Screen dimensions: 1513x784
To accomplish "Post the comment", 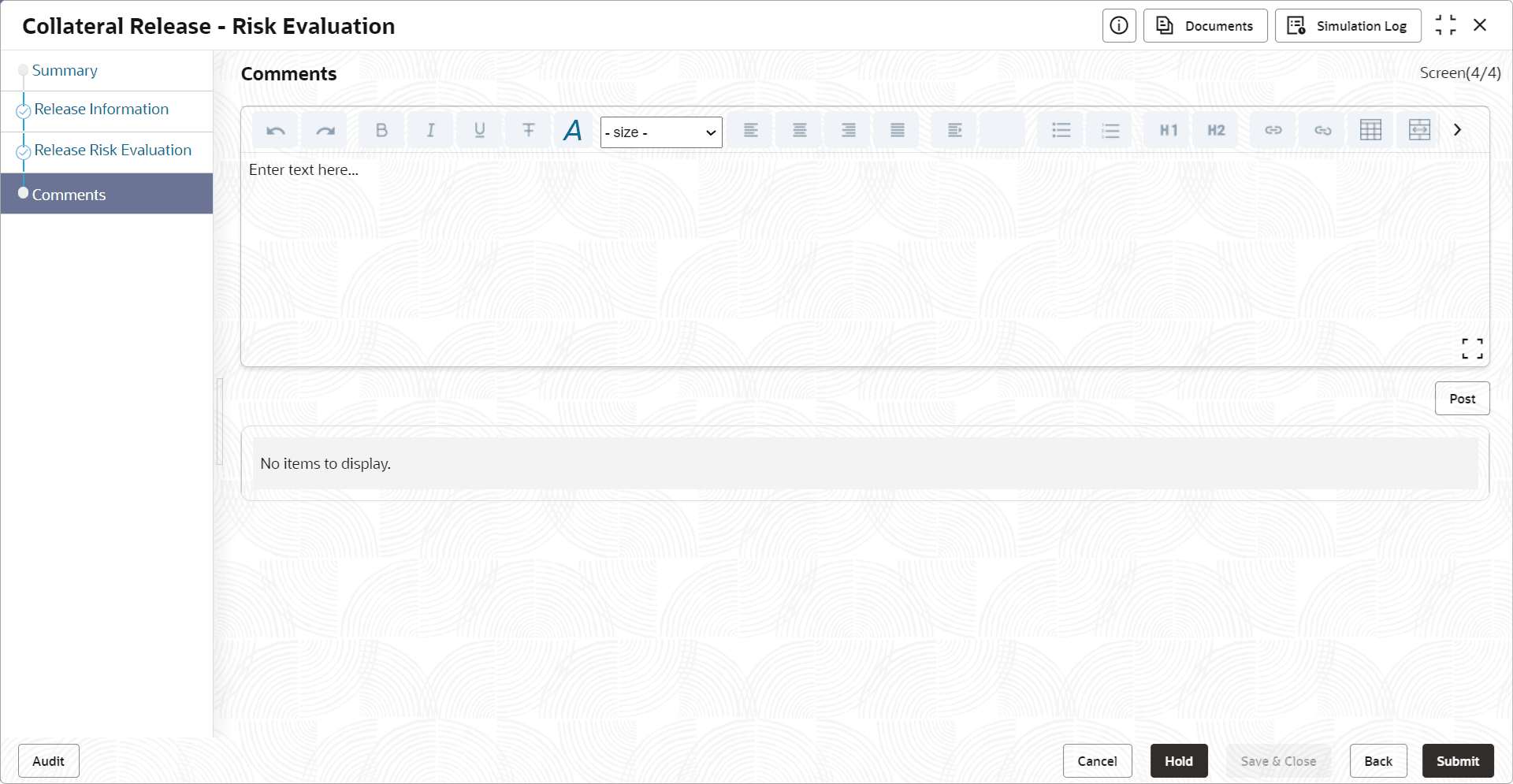I will (1462, 399).
